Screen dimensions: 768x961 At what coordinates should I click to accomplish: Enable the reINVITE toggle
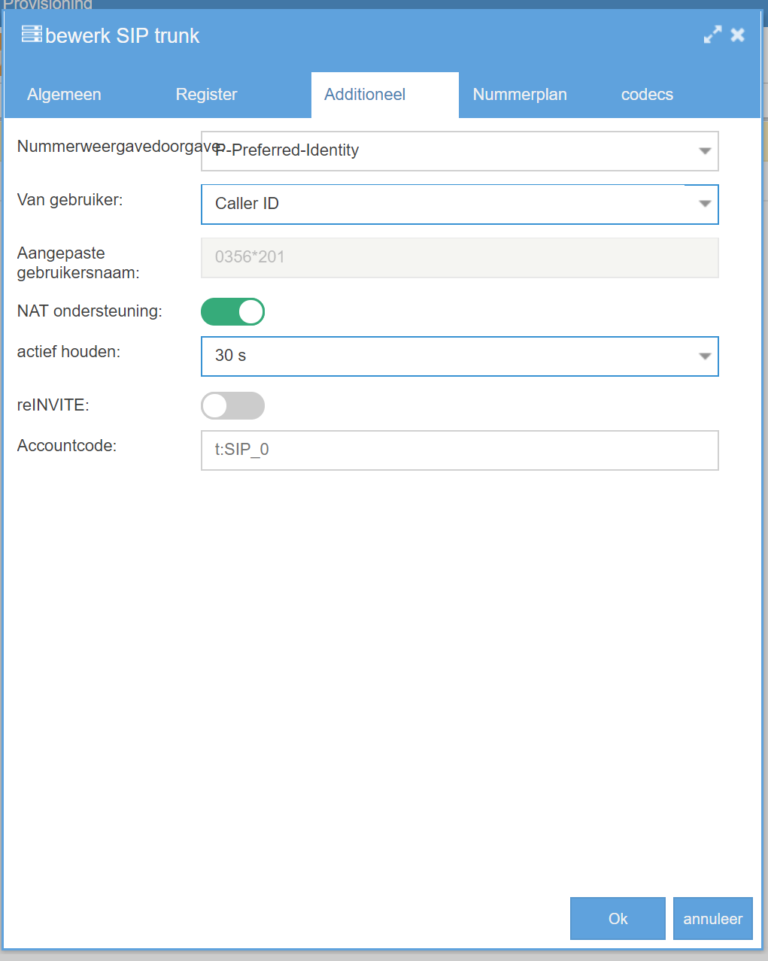(233, 405)
